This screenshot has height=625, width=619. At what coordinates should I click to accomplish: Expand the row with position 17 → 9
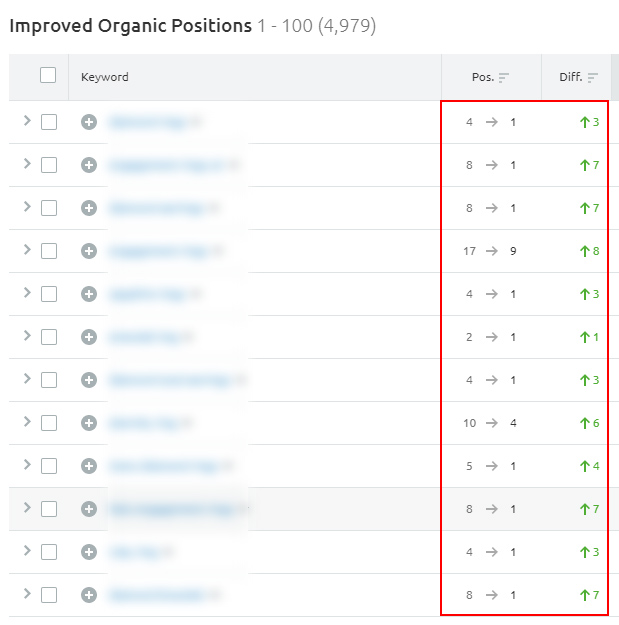click(27, 250)
